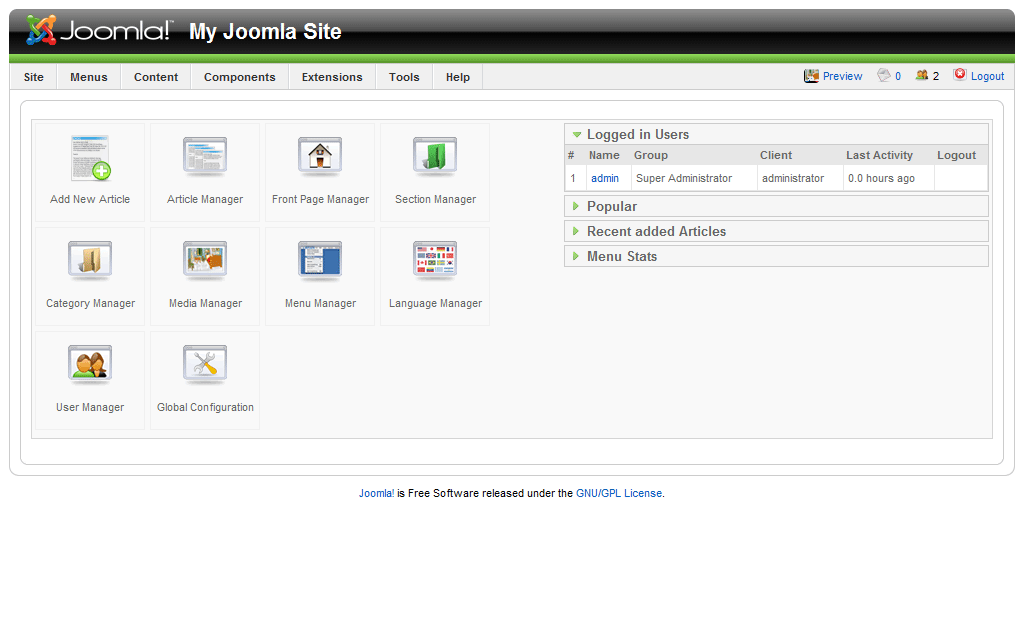The image size is (1024, 640).
Task: Open Global Configuration tools icon
Action: 205,367
